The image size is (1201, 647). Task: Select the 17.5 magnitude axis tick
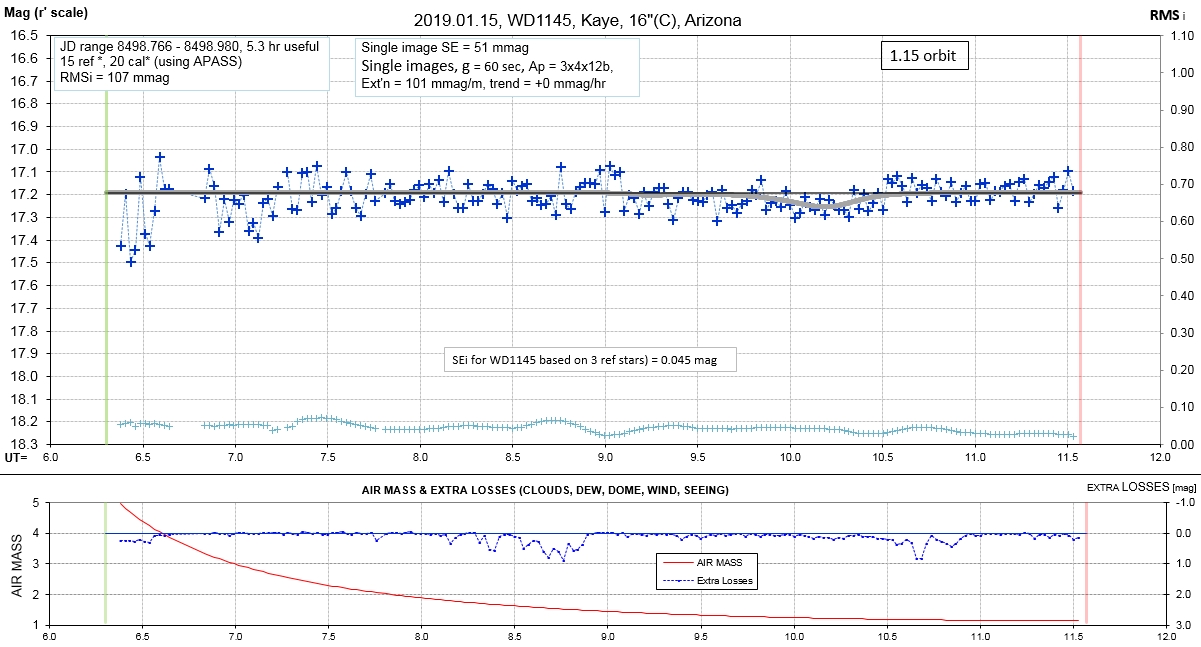coord(23,263)
